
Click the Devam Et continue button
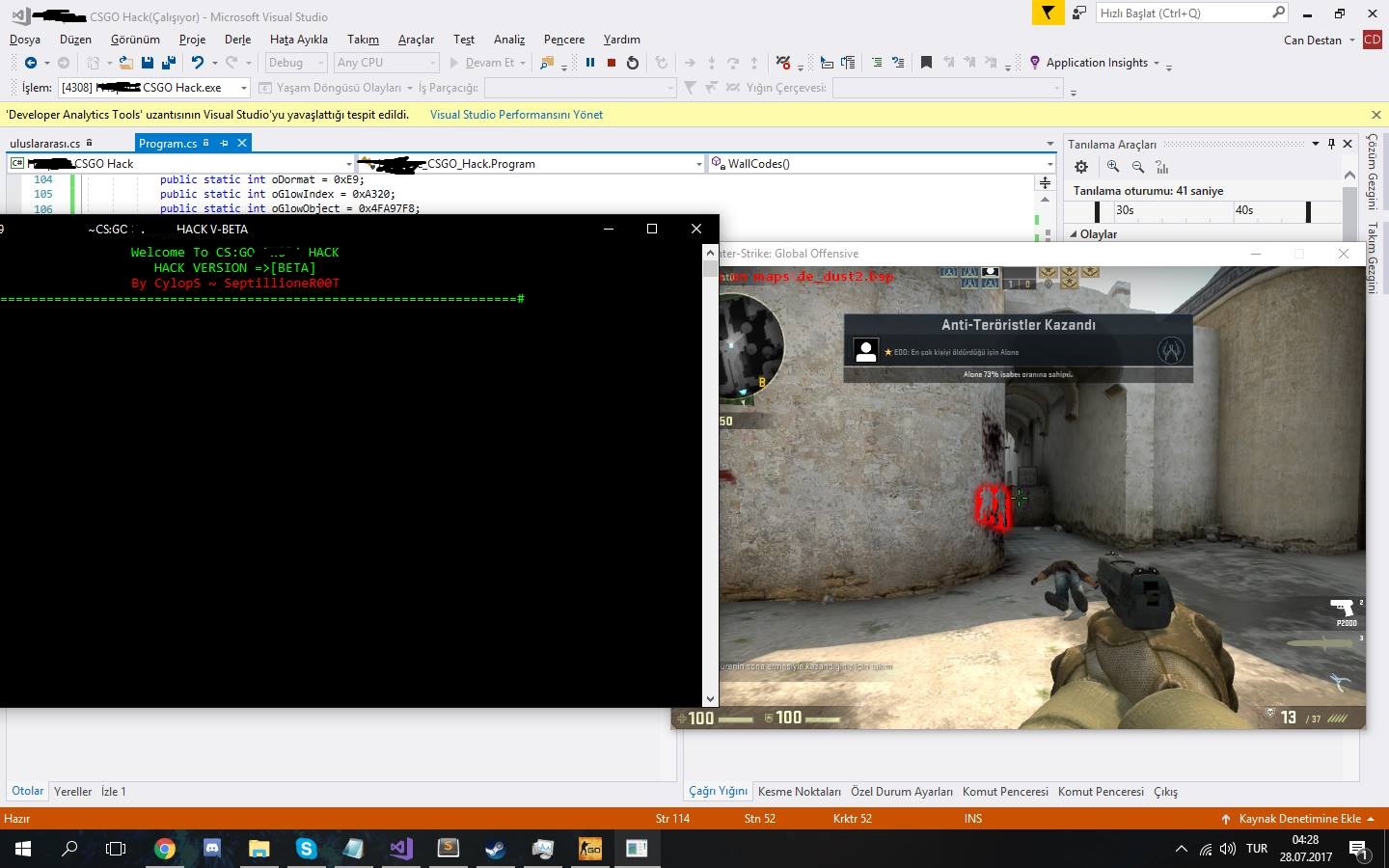pos(488,63)
